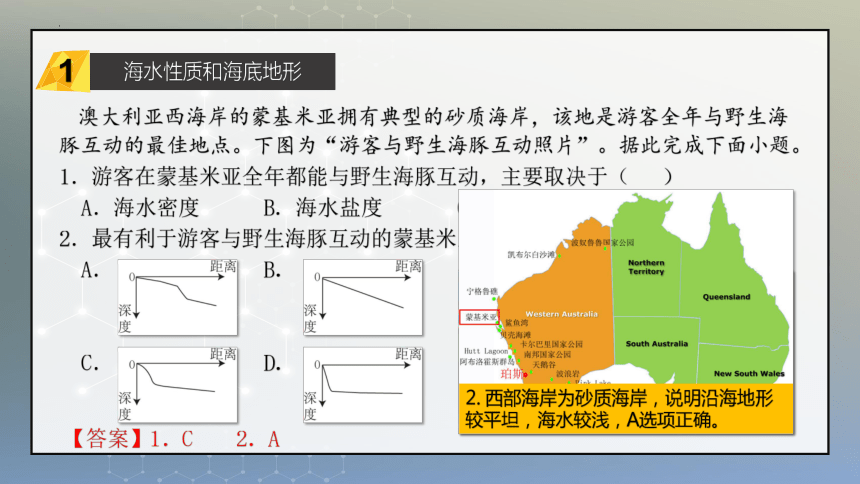Click the 波奴鲁鲁国家公园 map label

tap(602, 243)
